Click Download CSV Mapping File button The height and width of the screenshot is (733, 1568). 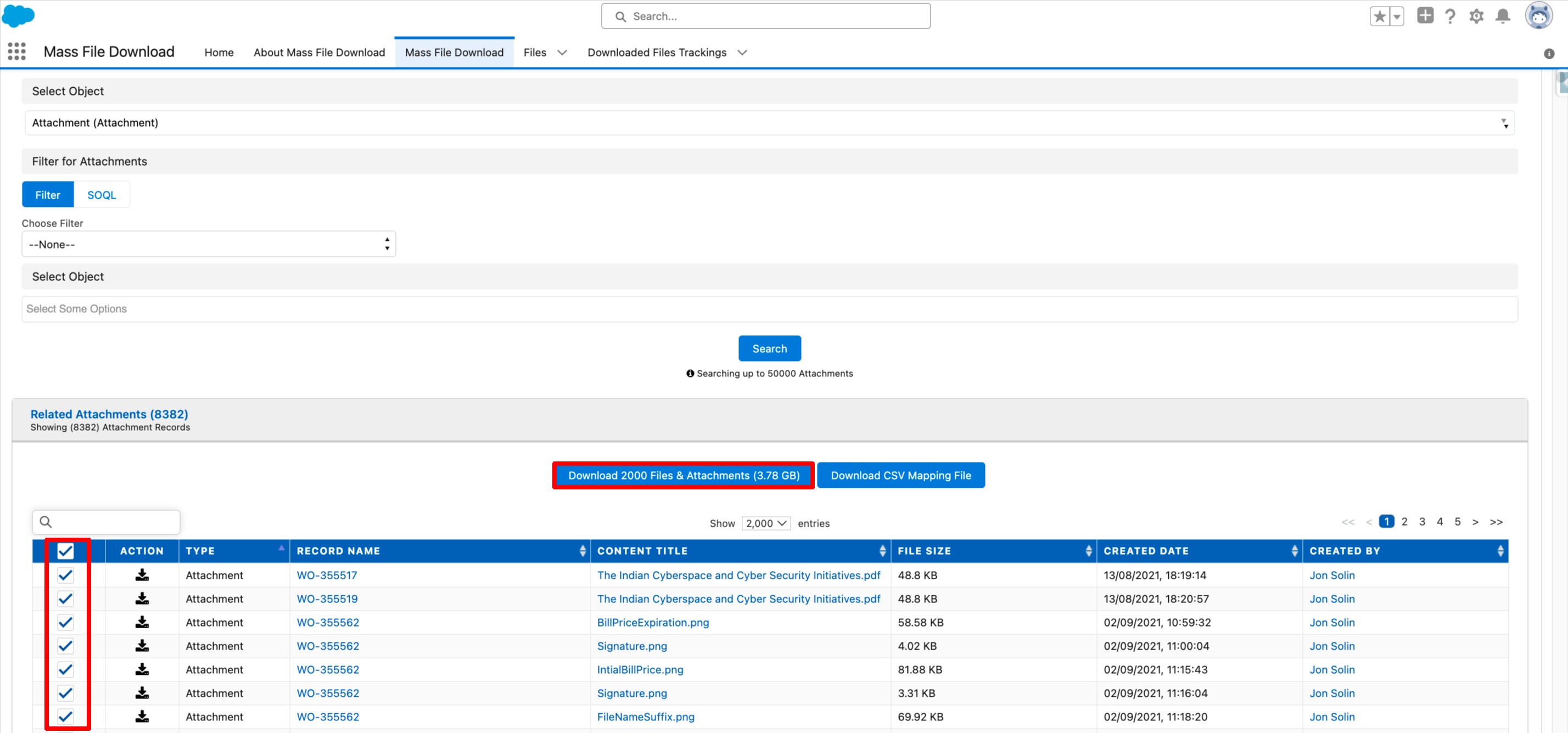pyautogui.click(x=900, y=476)
